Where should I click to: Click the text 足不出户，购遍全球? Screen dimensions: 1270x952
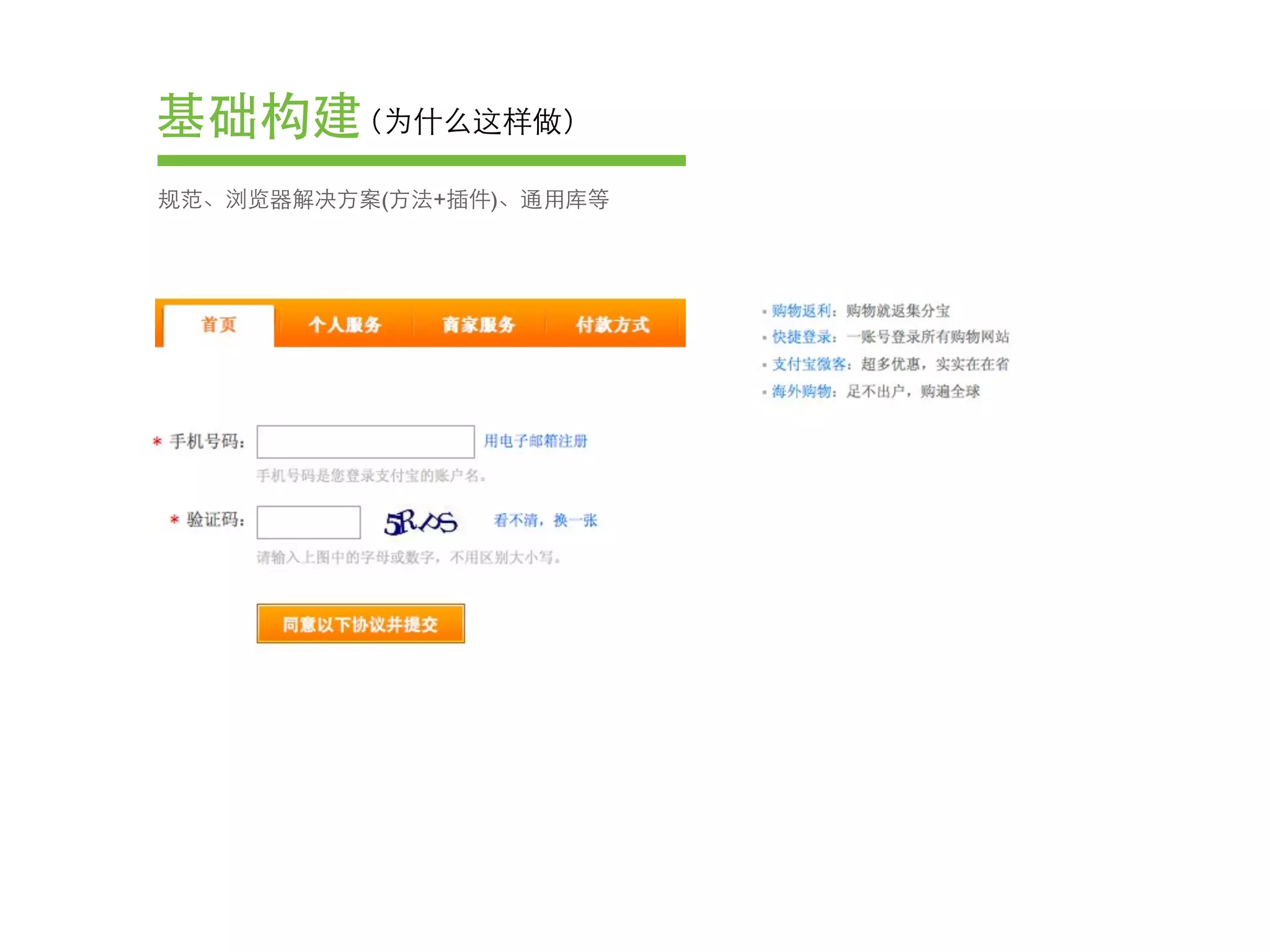coord(913,392)
